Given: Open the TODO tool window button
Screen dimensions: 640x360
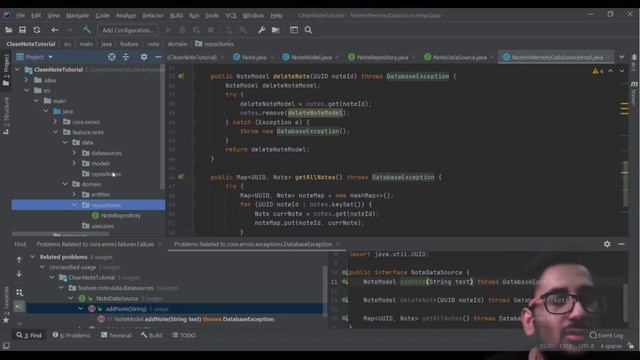Looking at the screenshot, I should (184, 336).
